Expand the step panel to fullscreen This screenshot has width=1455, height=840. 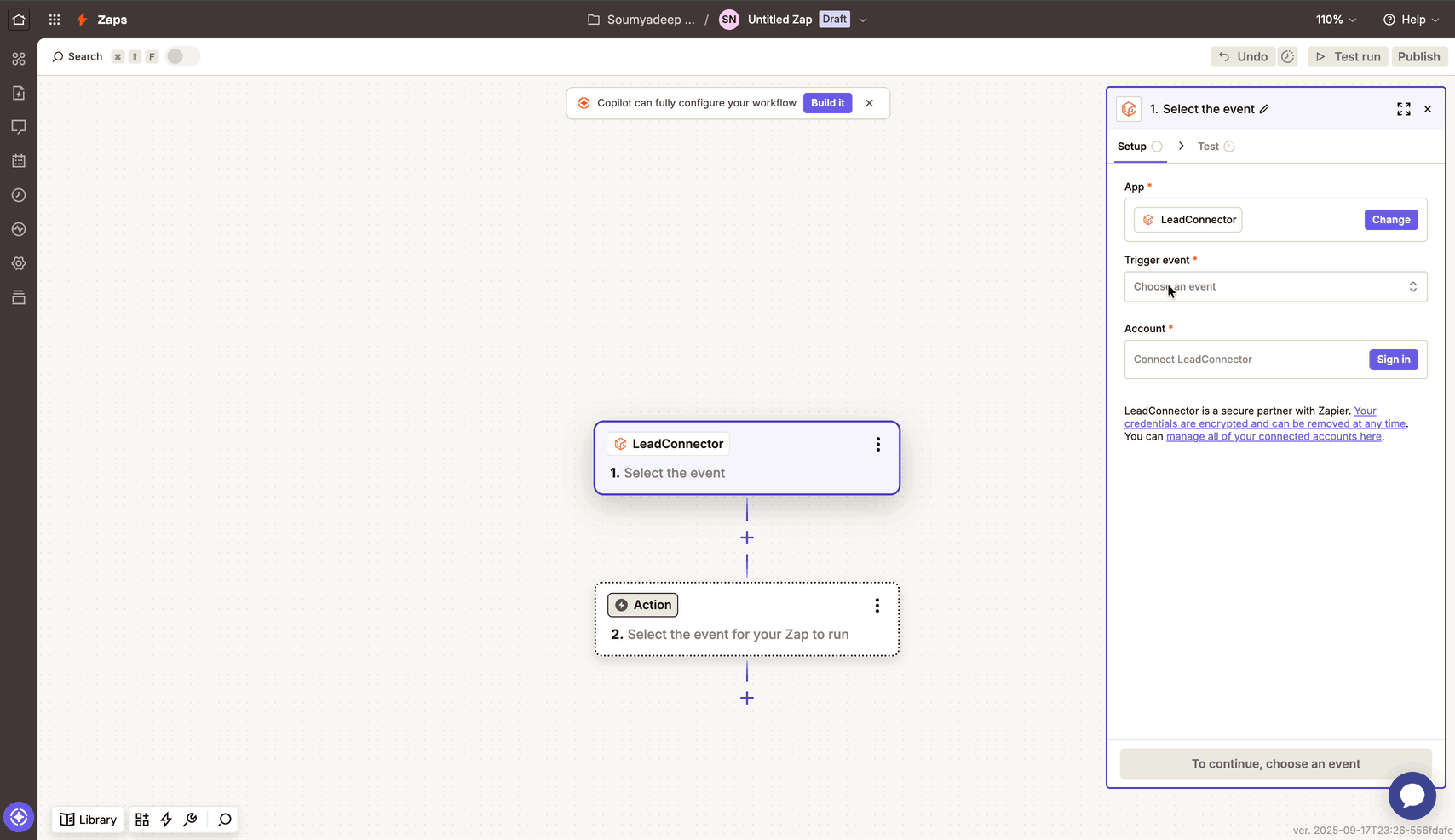[1403, 109]
